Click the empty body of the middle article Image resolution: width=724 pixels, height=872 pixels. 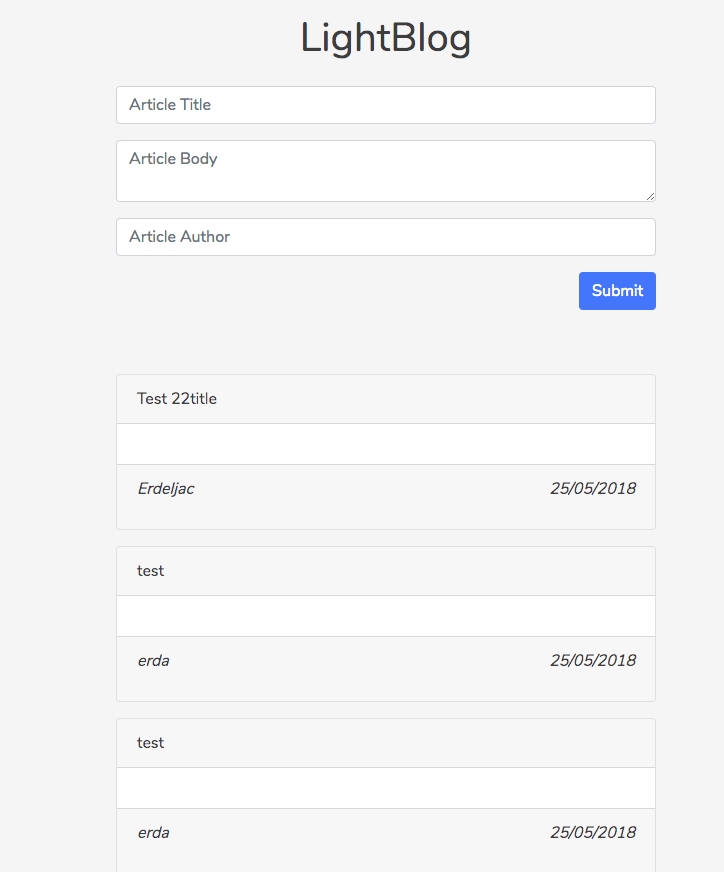[385, 616]
